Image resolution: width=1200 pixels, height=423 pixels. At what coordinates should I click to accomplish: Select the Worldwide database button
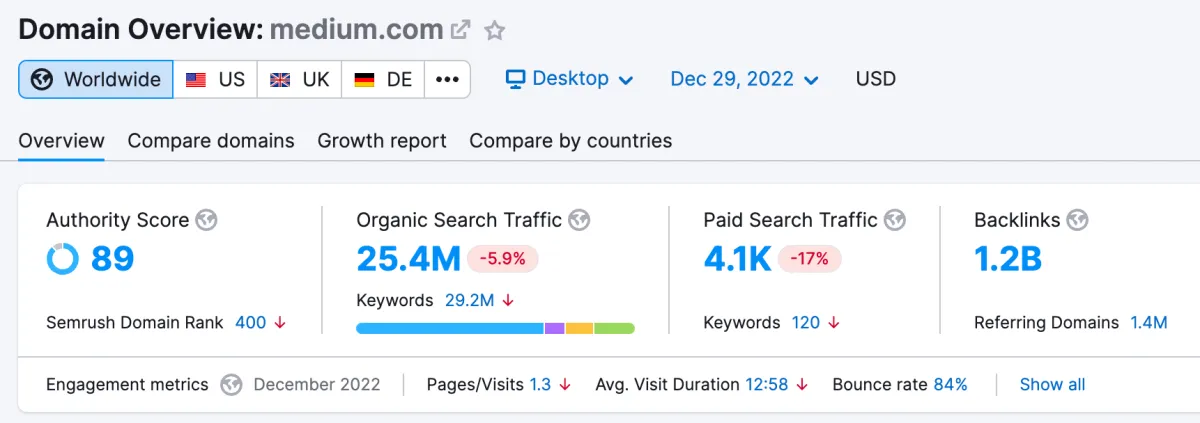(96, 79)
